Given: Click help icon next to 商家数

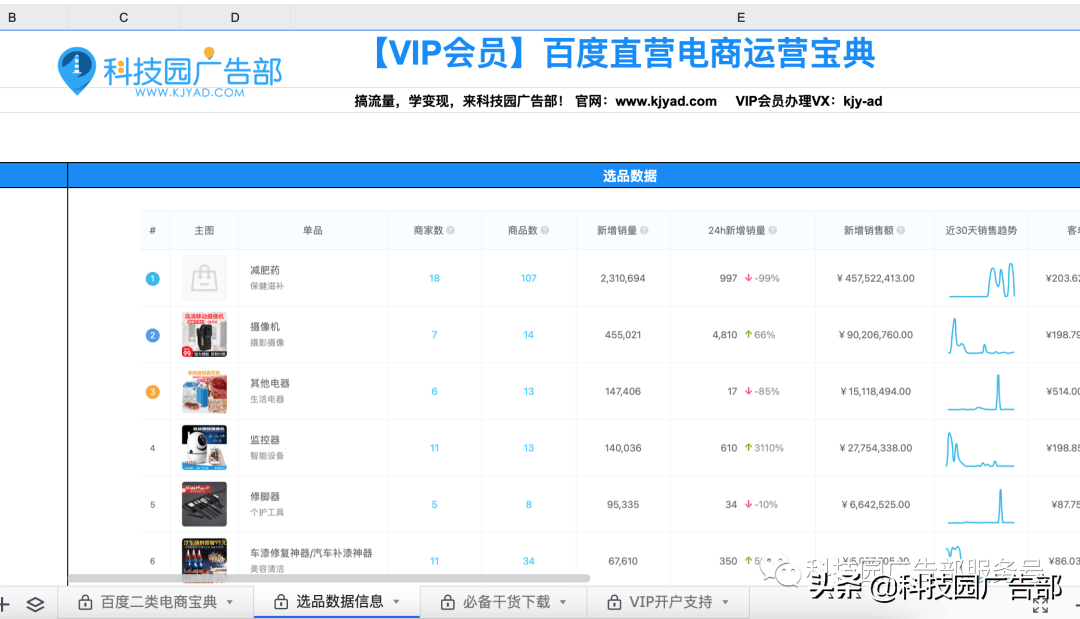Looking at the screenshot, I should pyautogui.click(x=450, y=231).
